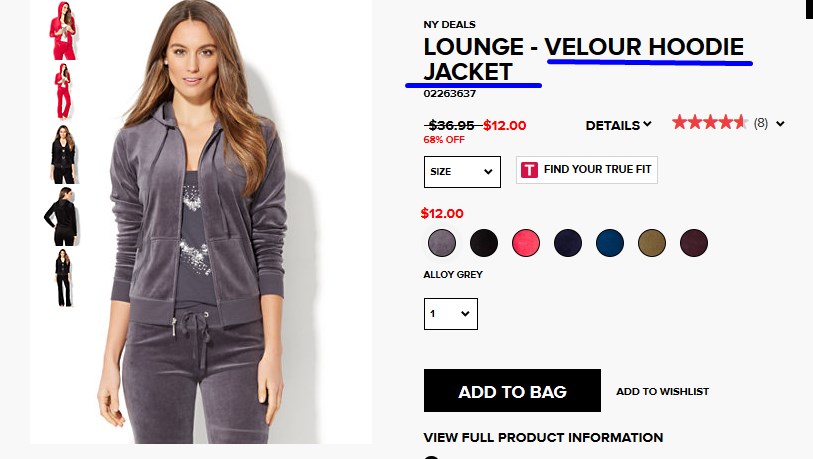
Task: Open View Full Product Information
Action: (543, 437)
